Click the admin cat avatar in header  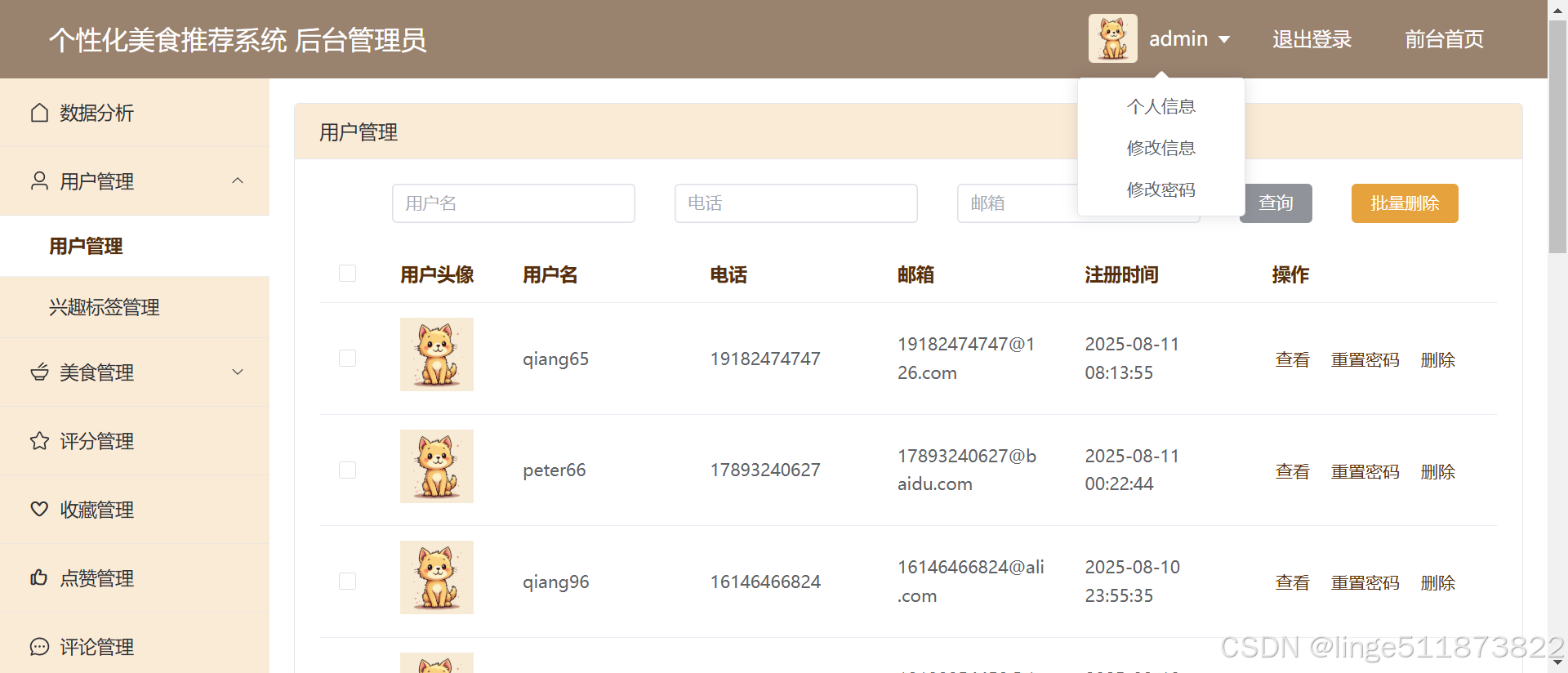[x=1112, y=38]
